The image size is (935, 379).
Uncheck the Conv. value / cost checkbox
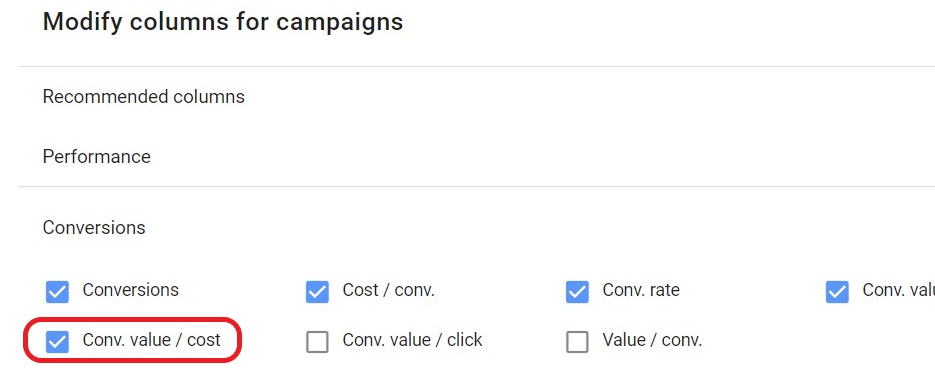(57, 342)
